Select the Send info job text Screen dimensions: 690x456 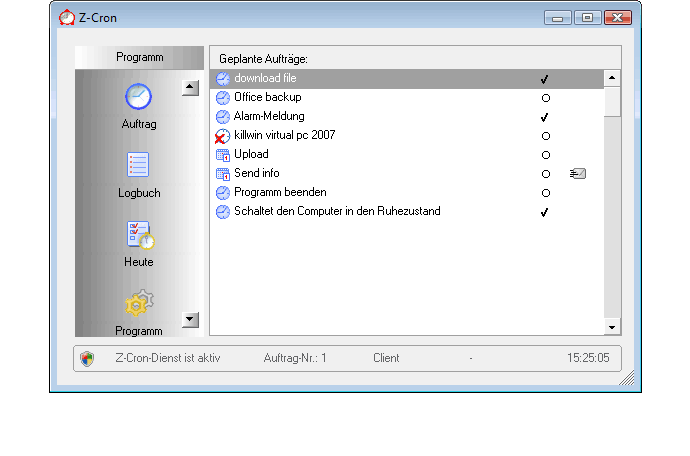coord(257,173)
